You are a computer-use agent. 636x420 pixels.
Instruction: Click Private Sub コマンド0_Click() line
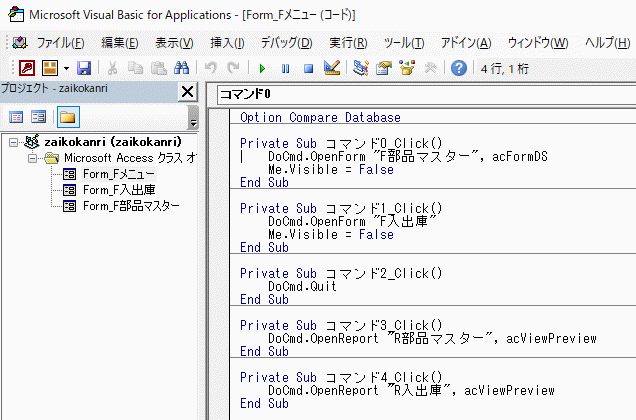tap(341, 143)
